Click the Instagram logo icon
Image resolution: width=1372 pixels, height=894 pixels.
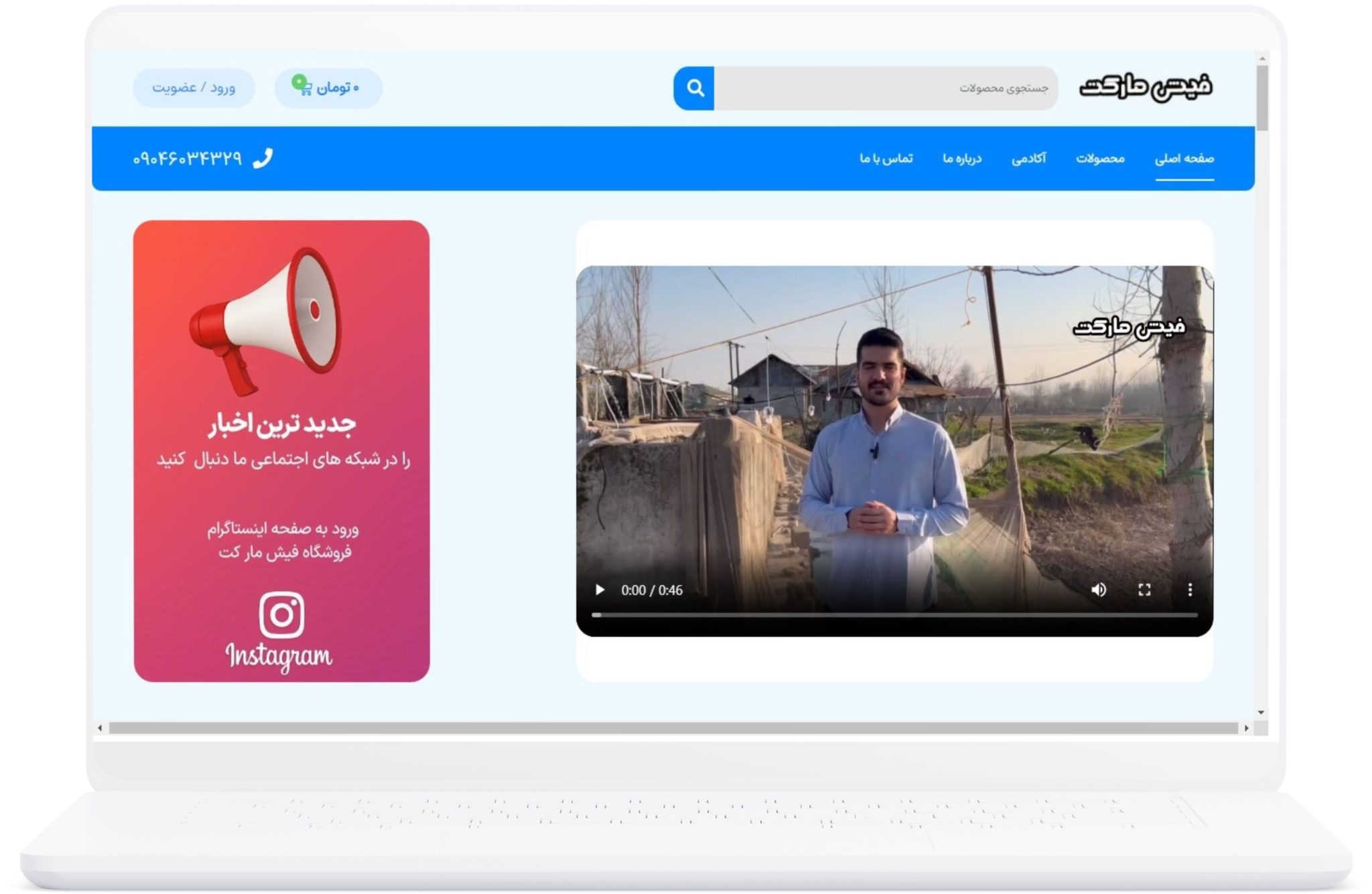(281, 615)
